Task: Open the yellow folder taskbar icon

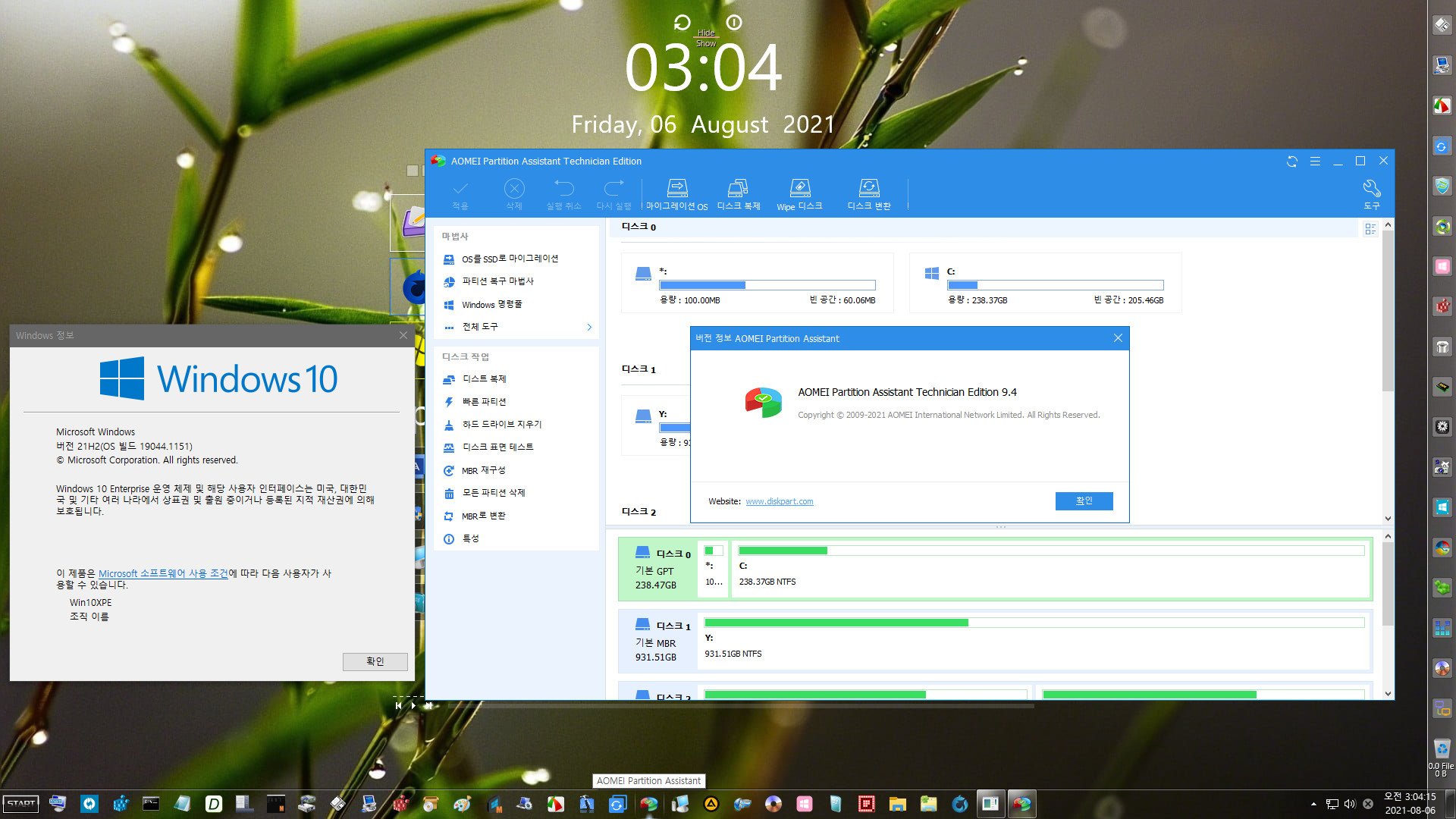Action: [x=897, y=804]
